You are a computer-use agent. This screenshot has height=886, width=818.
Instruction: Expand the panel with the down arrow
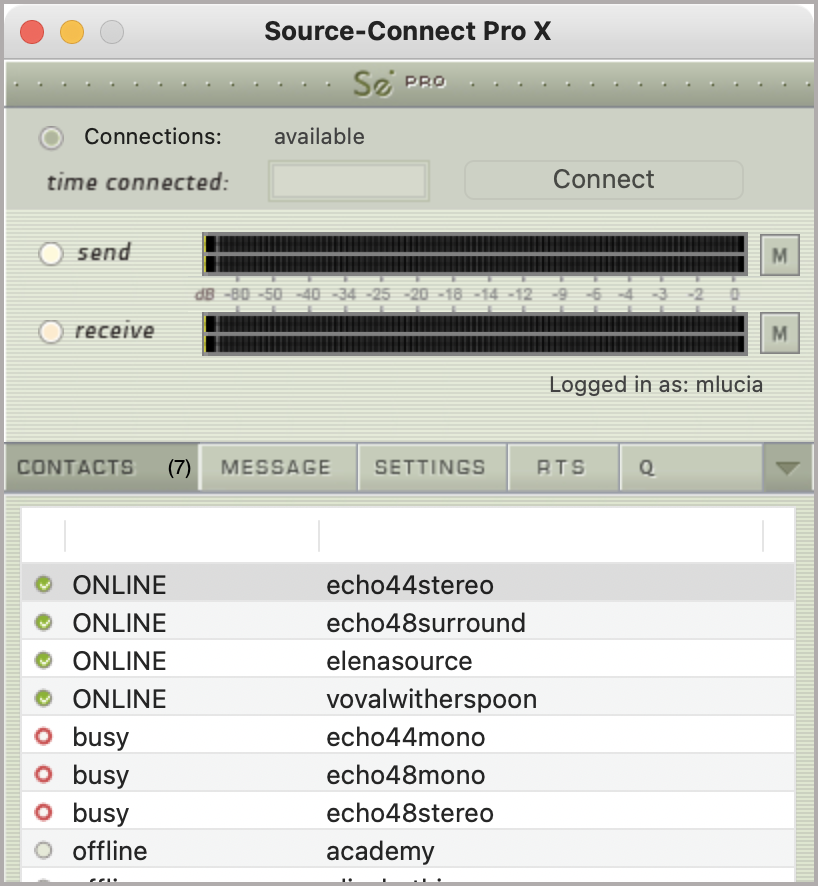click(x=787, y=468)
